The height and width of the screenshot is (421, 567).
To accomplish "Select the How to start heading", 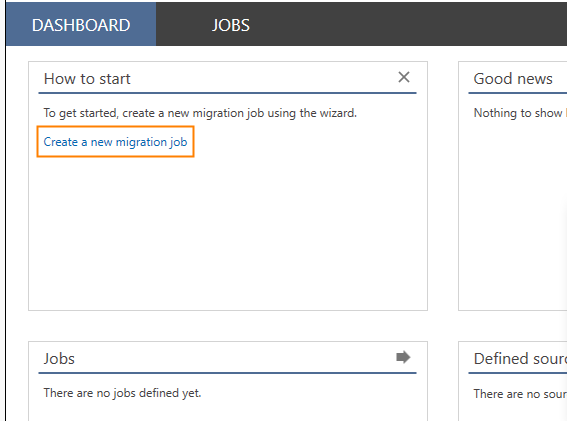I will point(87,78).
